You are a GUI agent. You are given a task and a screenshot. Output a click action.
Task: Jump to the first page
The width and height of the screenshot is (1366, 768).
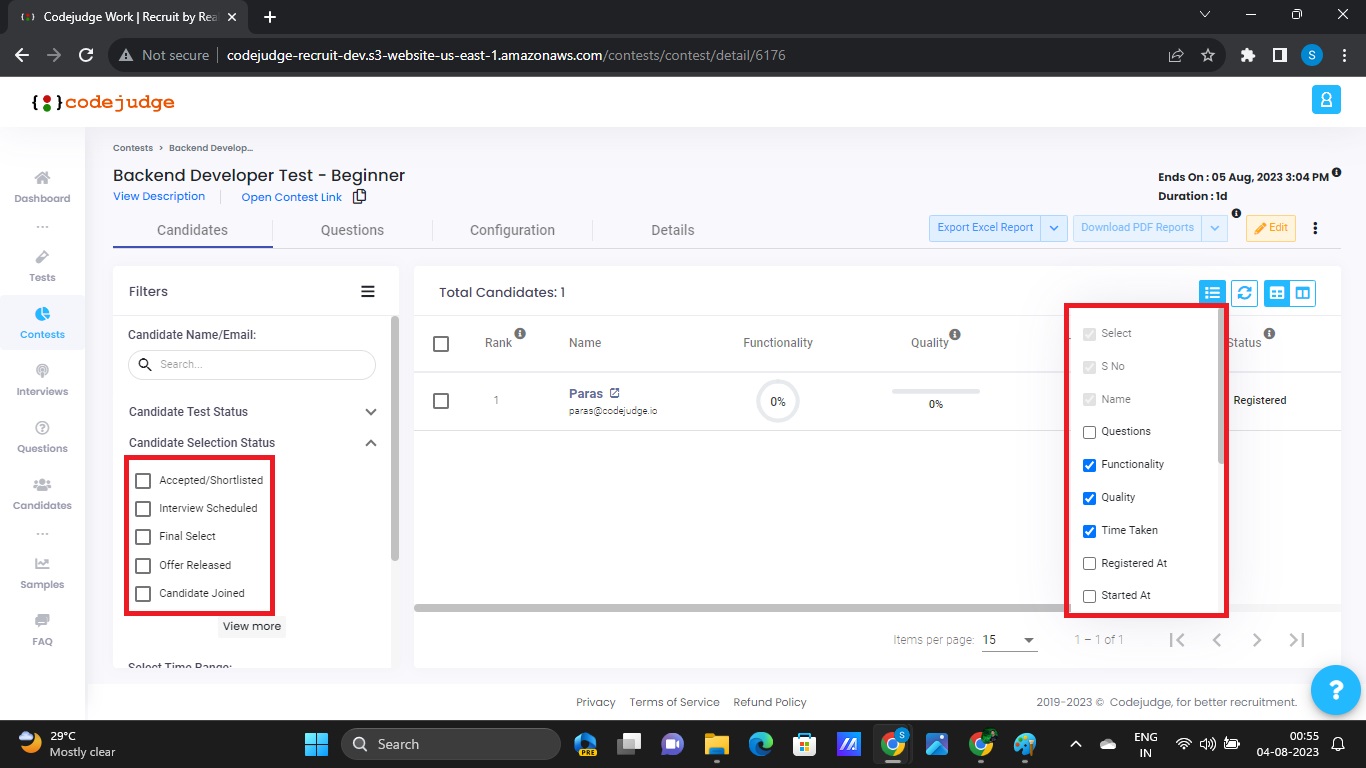[x=1177, y=640]
